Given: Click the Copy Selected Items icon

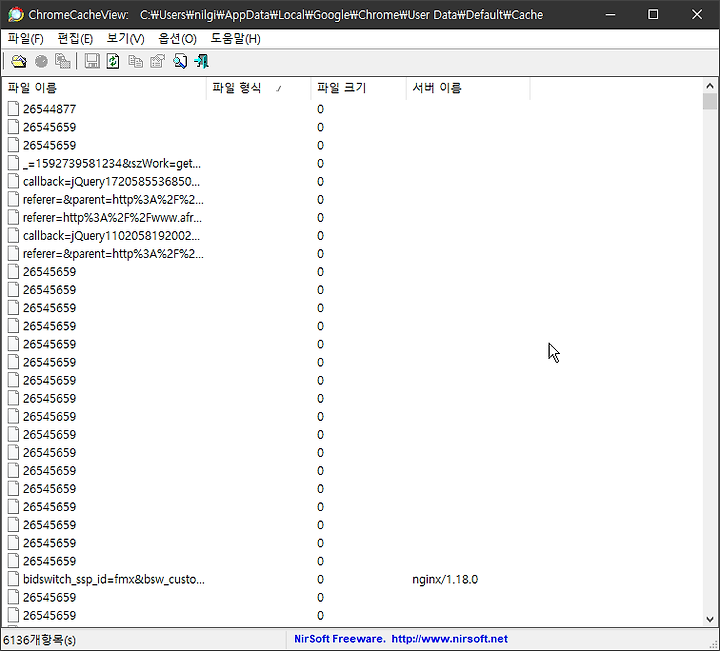Looking at the screenshot, I should coord(135,62).
